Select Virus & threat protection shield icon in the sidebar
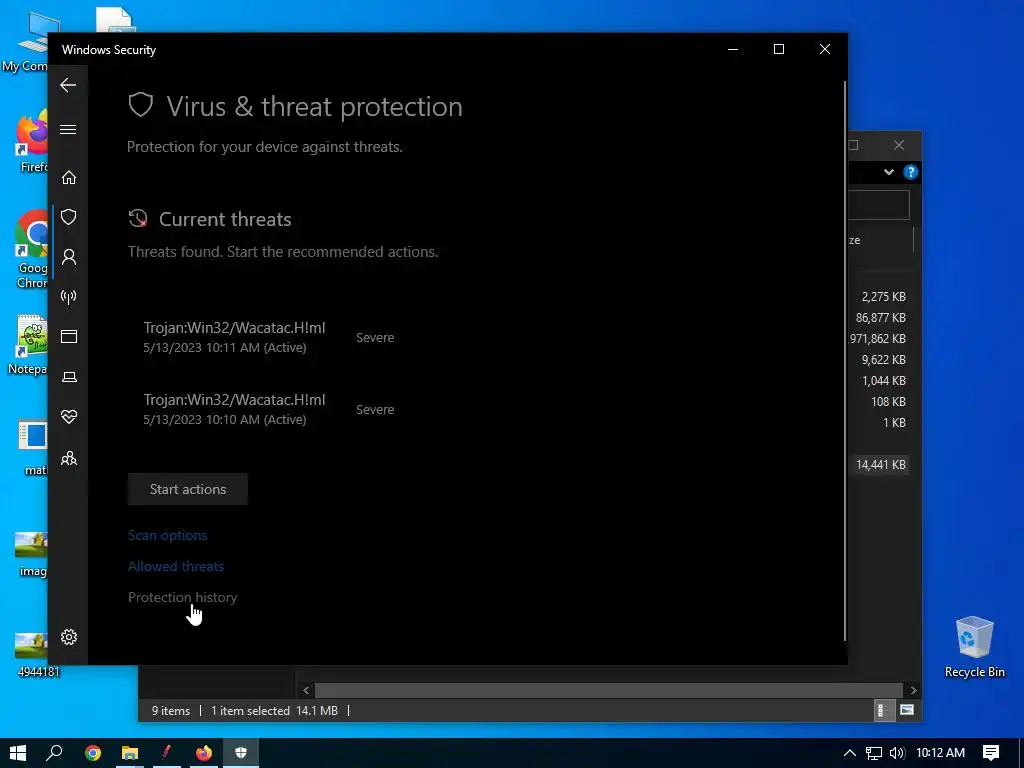1024x768 pixels. click(69, 217)
